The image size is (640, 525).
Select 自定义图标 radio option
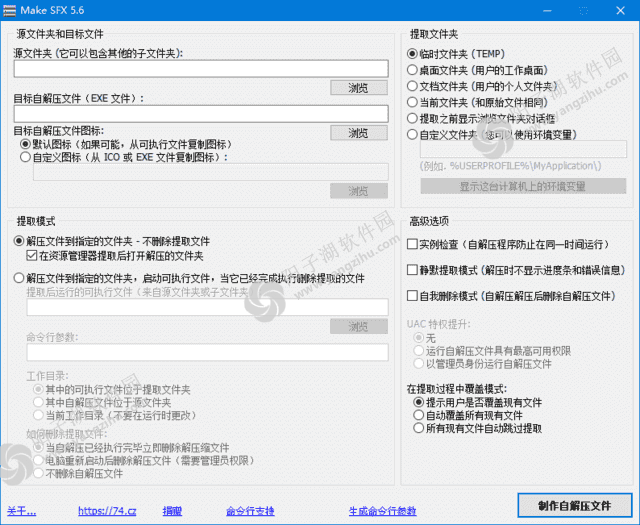click(x=25, y=157)
